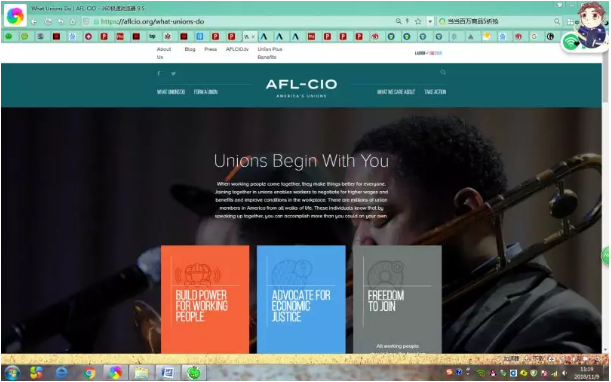Follow the Union Plus Benefits link

pos(270,53)
